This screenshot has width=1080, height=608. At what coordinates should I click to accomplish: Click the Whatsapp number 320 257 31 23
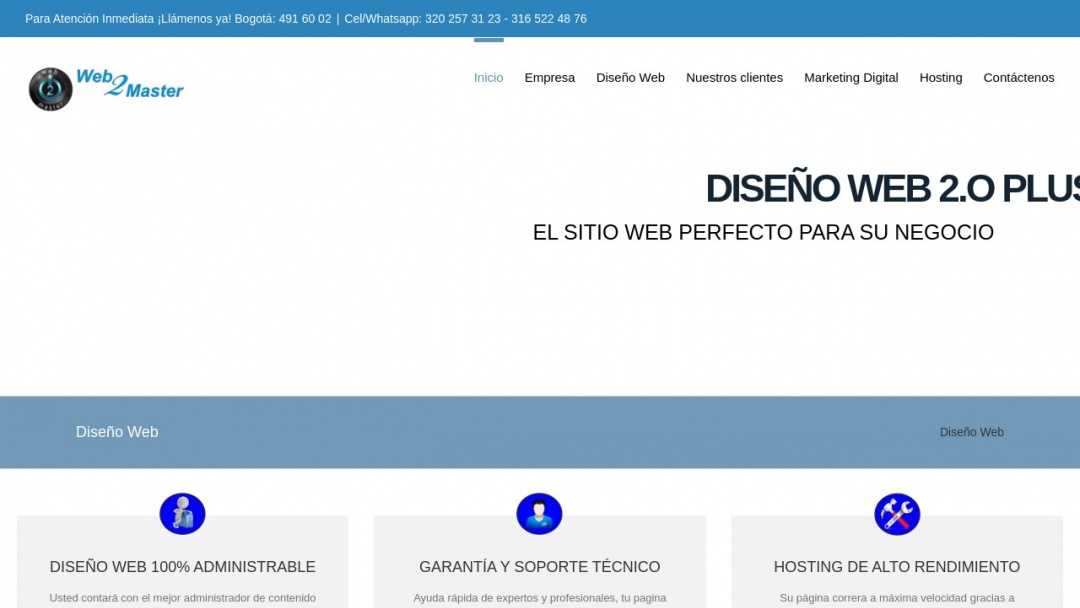[x=461, y=18]
